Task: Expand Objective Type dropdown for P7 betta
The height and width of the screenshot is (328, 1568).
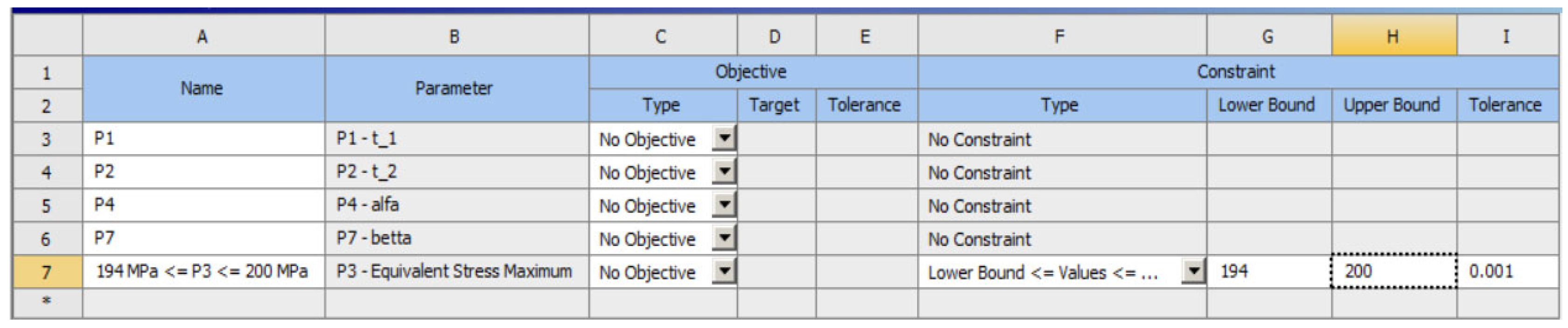Action: click(x=724, y=238)
